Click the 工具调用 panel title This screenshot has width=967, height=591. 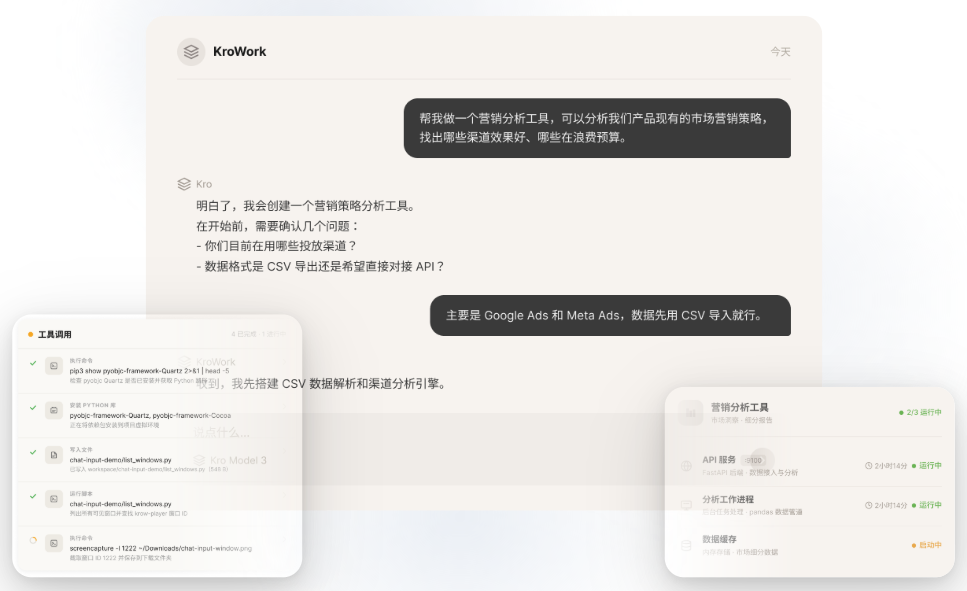point(55,334)
